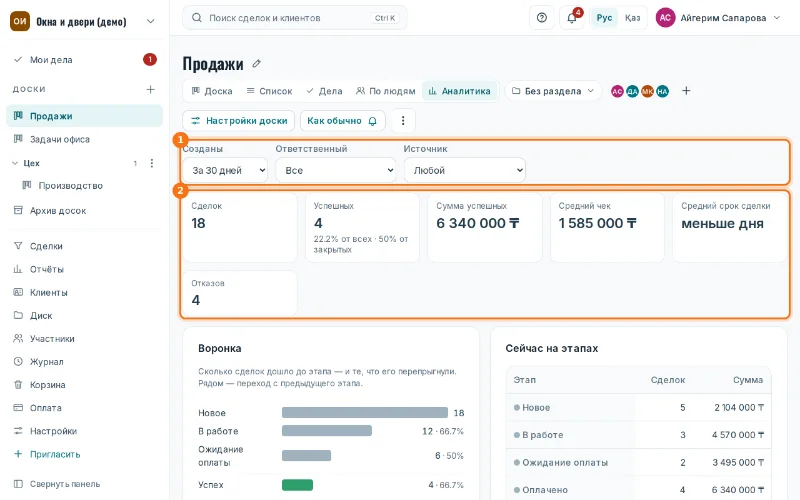Go to Корзина in sidebar
800x500 pixels.
tap(84, 385)
